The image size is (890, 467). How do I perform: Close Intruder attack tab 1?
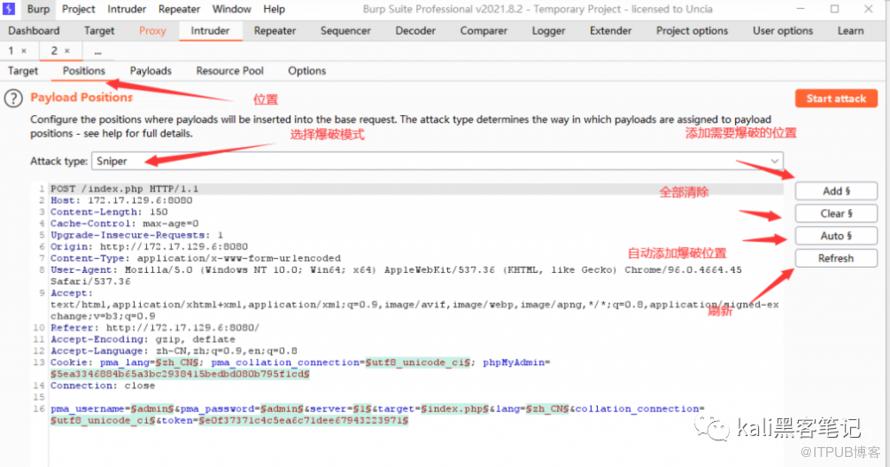click(x=23, y=51)
